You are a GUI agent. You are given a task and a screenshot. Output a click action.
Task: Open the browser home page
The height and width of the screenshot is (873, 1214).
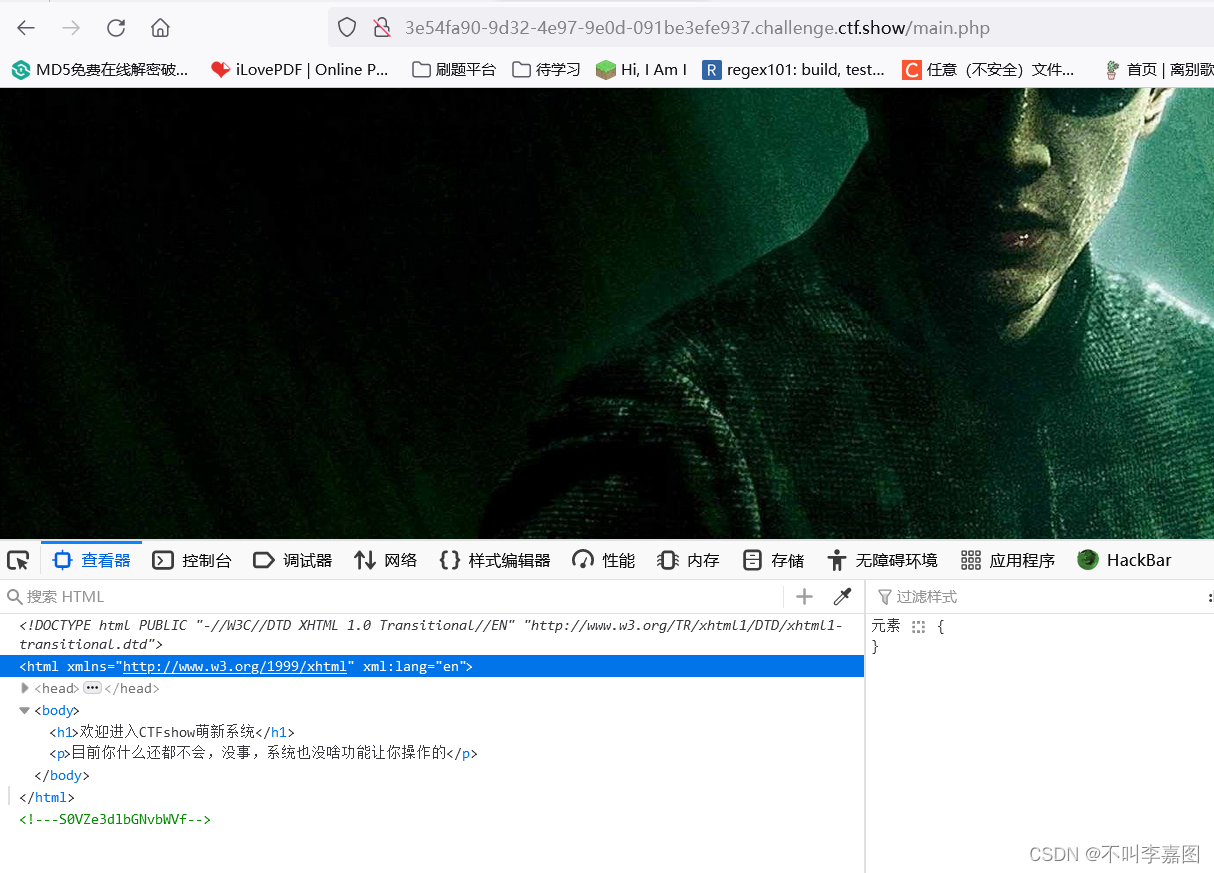[160, 28]
